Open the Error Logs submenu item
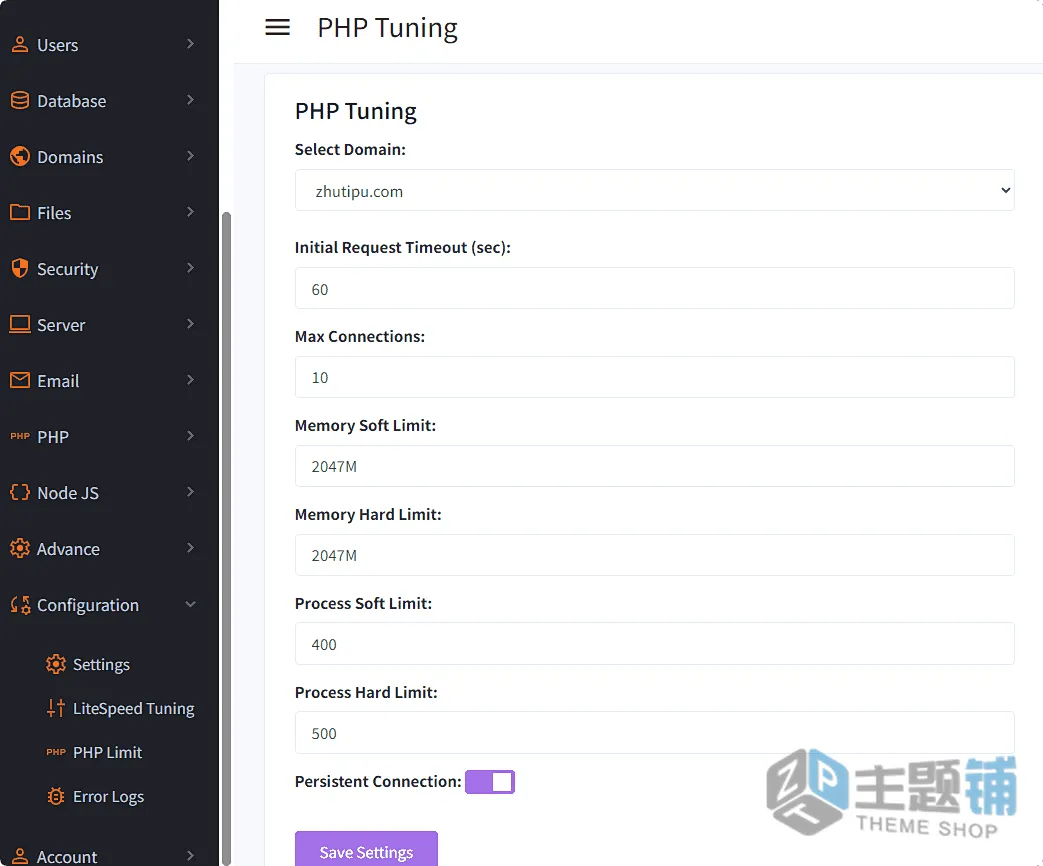 (108, 797)
